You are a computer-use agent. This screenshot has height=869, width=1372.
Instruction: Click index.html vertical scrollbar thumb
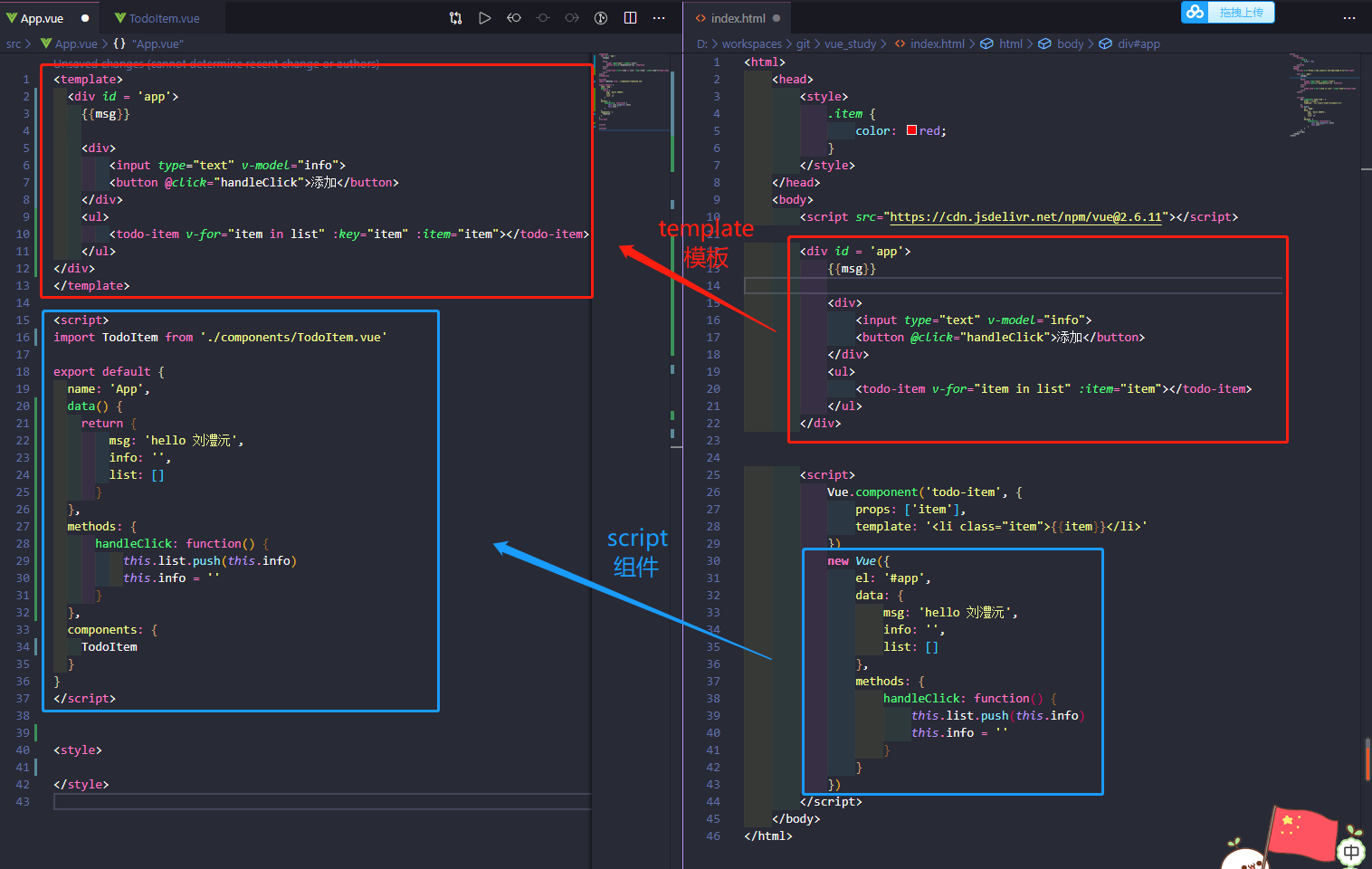point(1367,759)
